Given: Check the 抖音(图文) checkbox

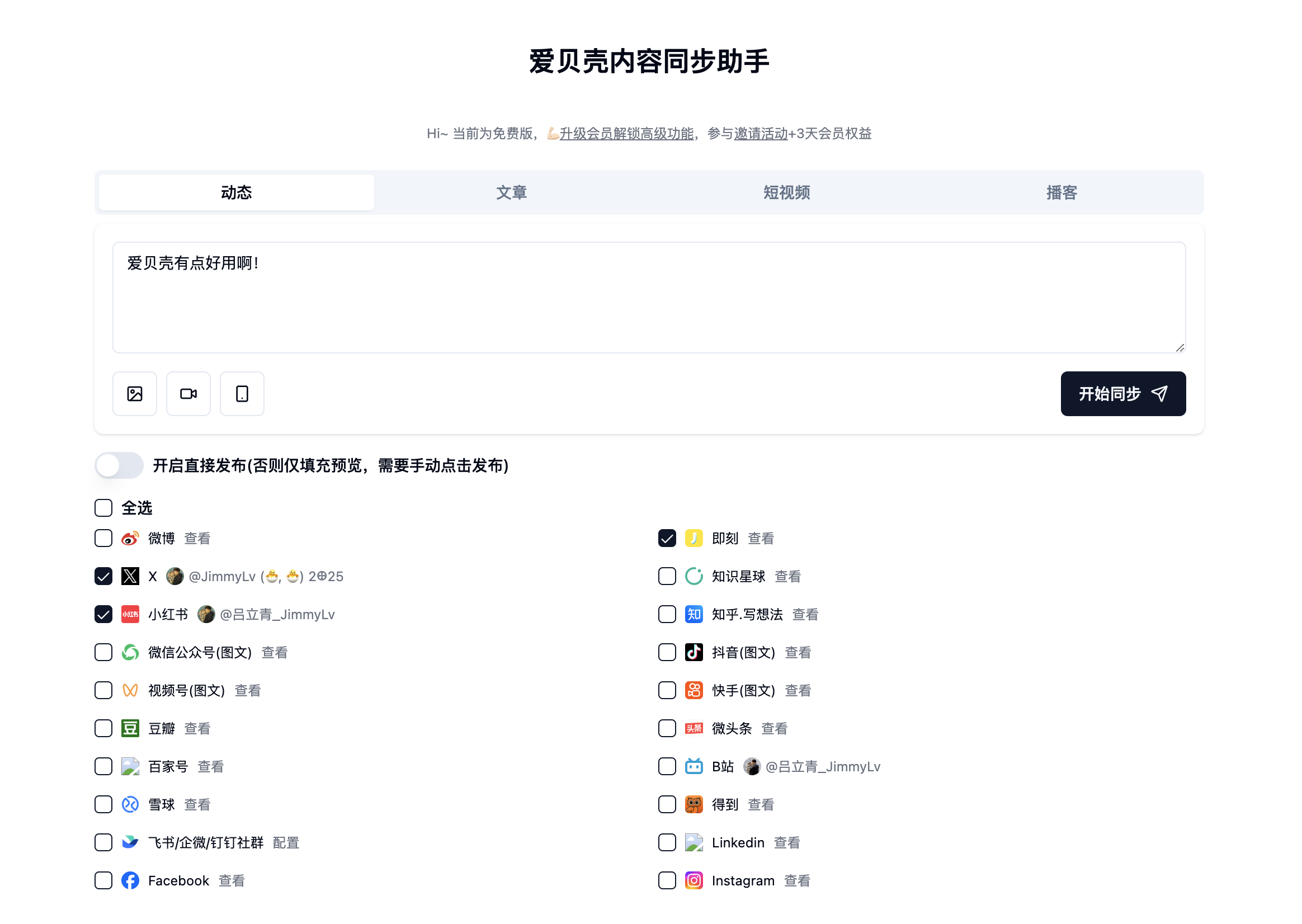Looking at the screenshot, I should tap(668, 653).
